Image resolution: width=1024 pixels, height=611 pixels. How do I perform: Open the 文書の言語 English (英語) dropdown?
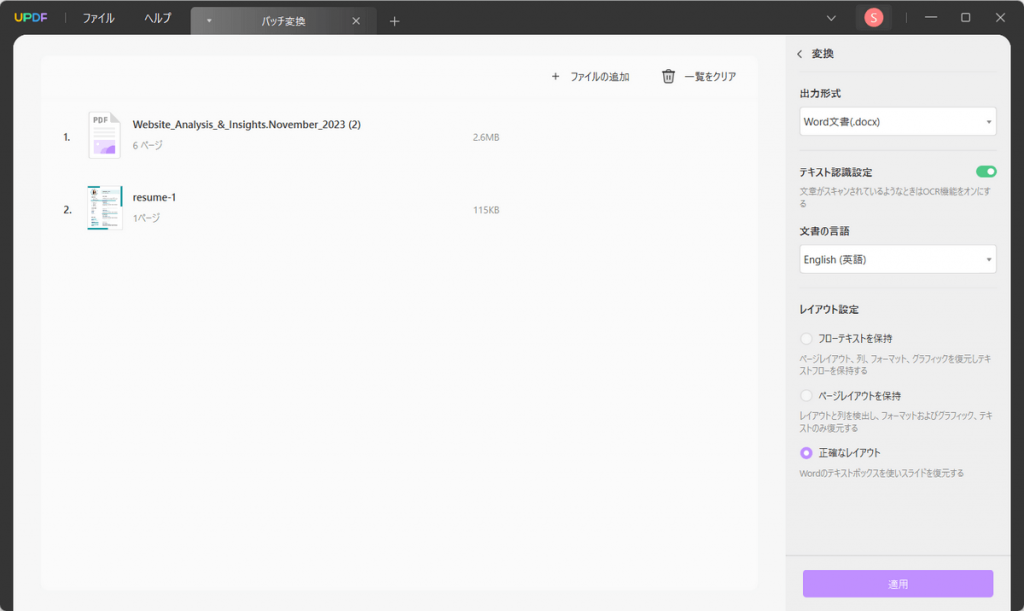[x=897, y=259]
